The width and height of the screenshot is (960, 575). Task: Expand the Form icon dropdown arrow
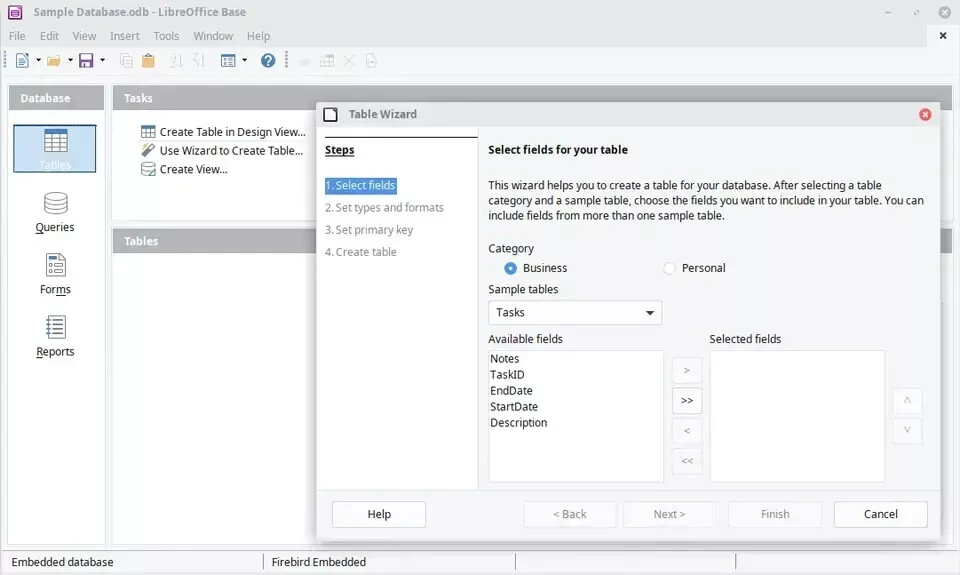244,61
